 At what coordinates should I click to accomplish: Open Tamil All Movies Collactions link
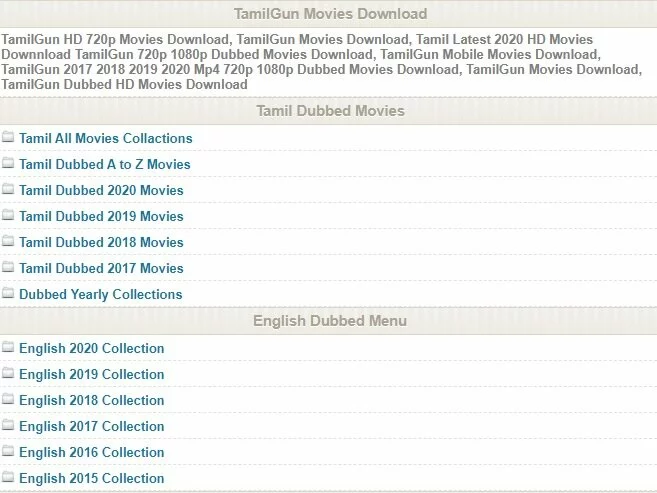click(x=106, y=138)
